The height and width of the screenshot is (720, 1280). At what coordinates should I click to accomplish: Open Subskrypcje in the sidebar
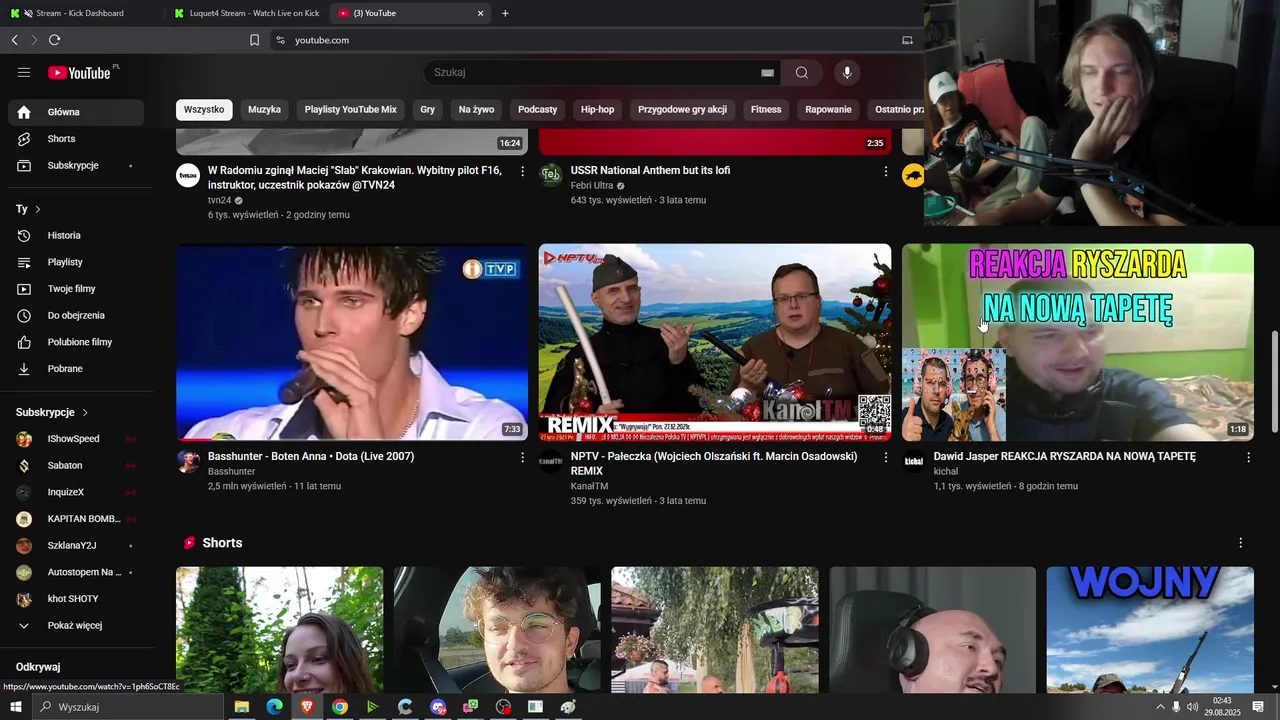pos(76,165)
